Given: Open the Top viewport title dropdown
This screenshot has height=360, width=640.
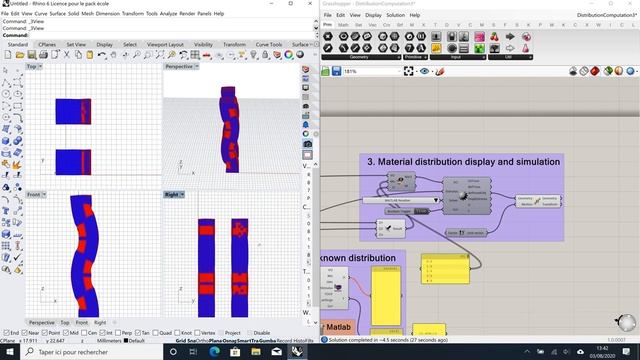Looking at the screenshot, I should (x=40, y=67).
